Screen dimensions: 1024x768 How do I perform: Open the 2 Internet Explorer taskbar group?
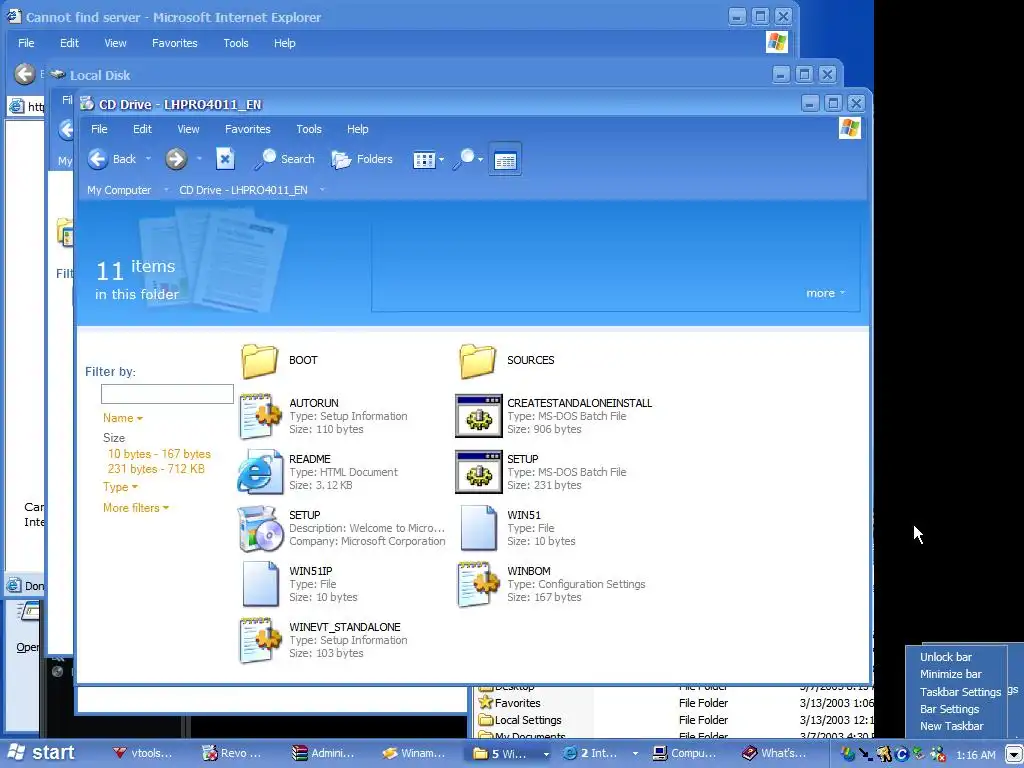pos(600,753)
